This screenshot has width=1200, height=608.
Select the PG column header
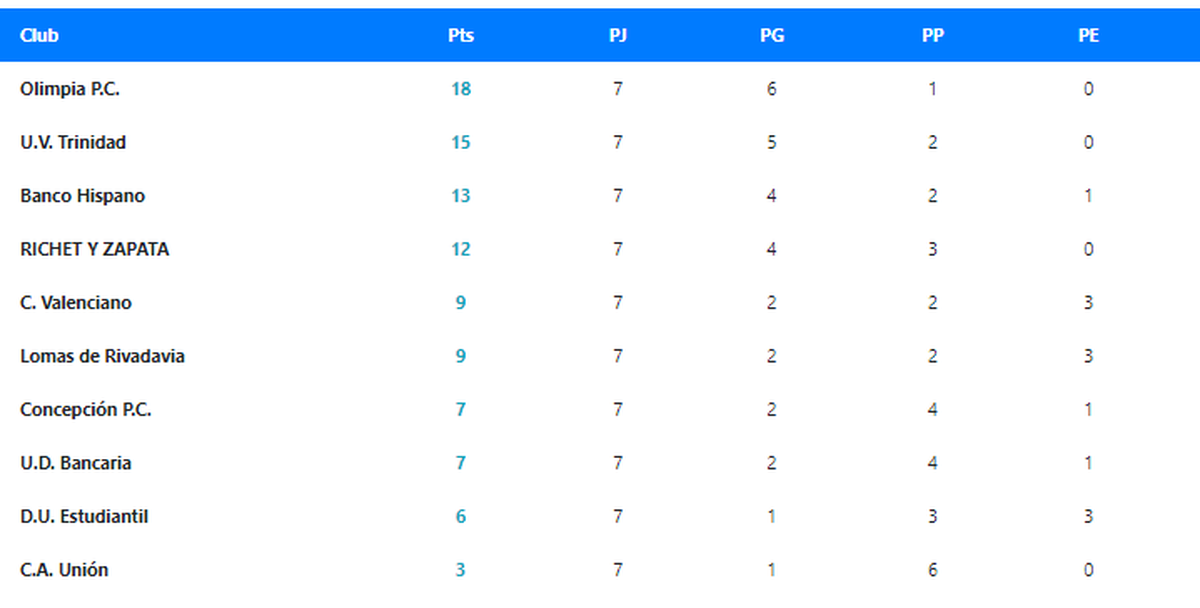772,35
